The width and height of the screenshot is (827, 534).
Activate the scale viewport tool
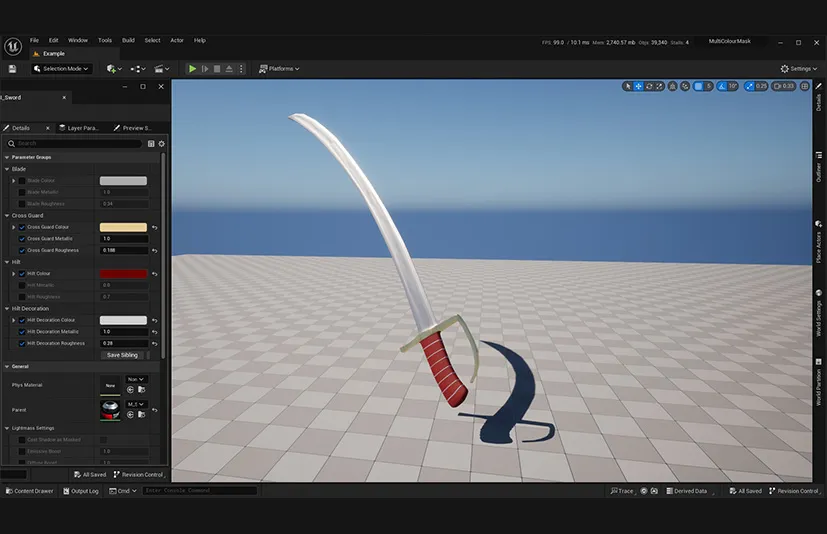[x=659, y=86]
